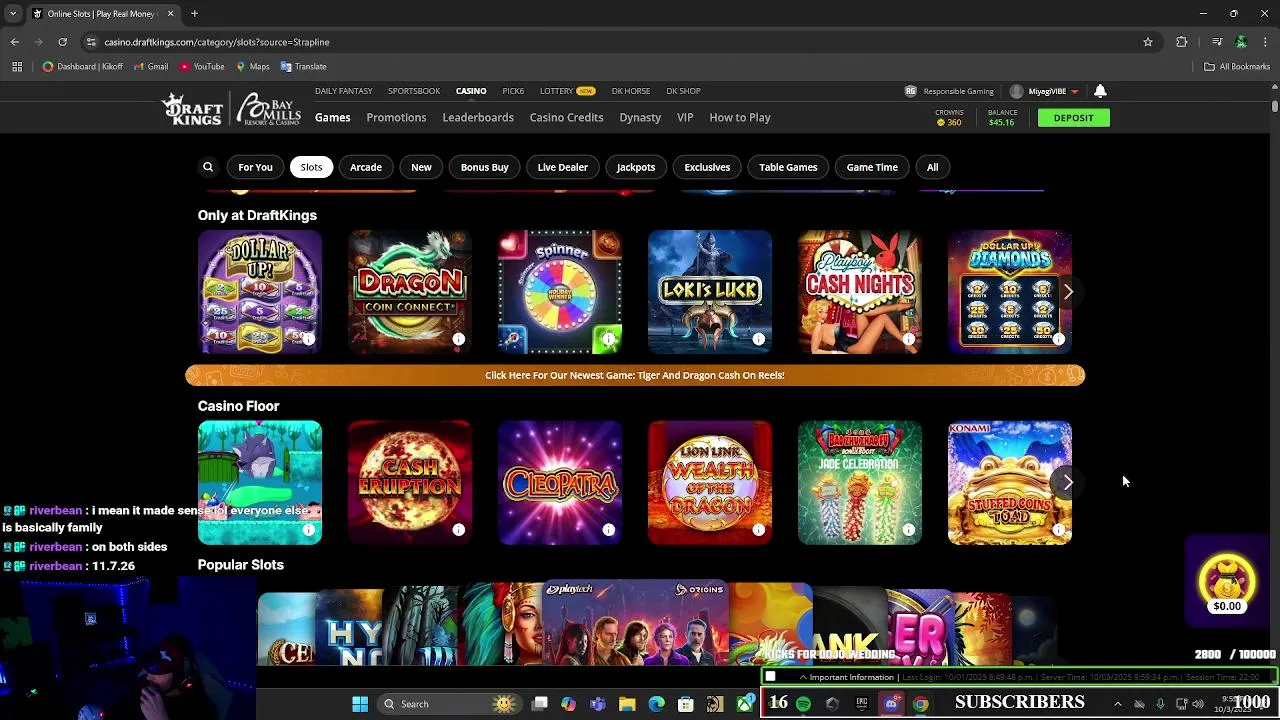Open YouTube bookmark

[202, 67]
